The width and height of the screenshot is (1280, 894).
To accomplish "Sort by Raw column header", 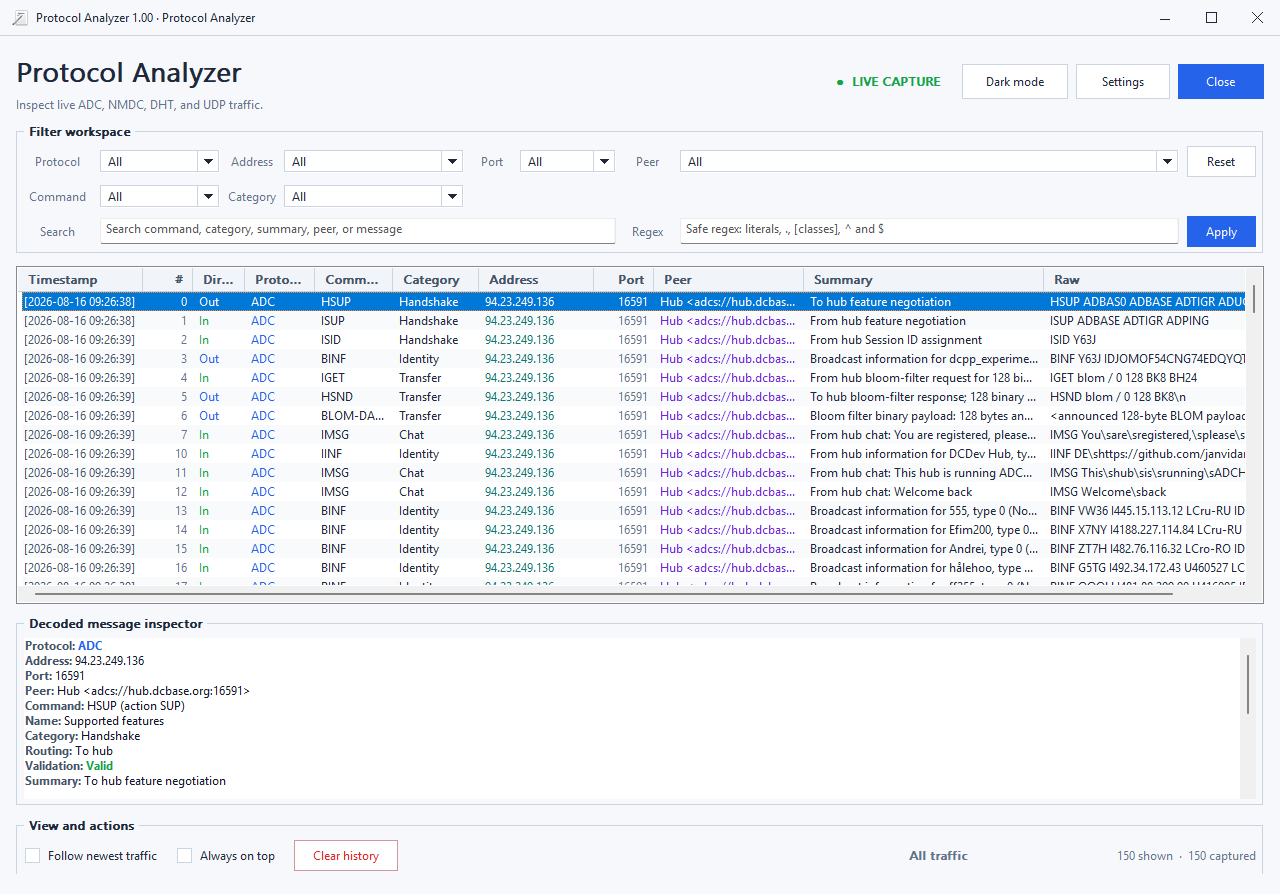I will pos(1145,280).
